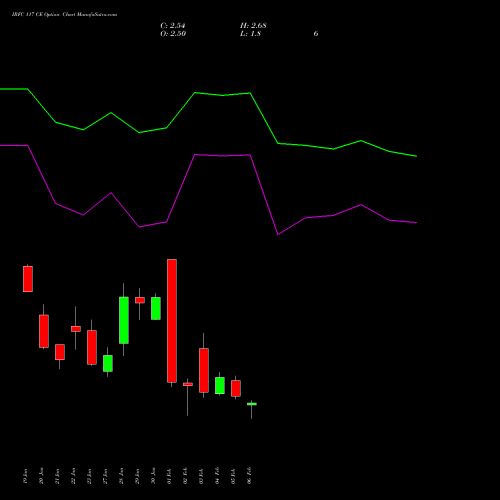Click the small red candlestick for 22 Jan
500x500 pixels.
tap(76, 329)
